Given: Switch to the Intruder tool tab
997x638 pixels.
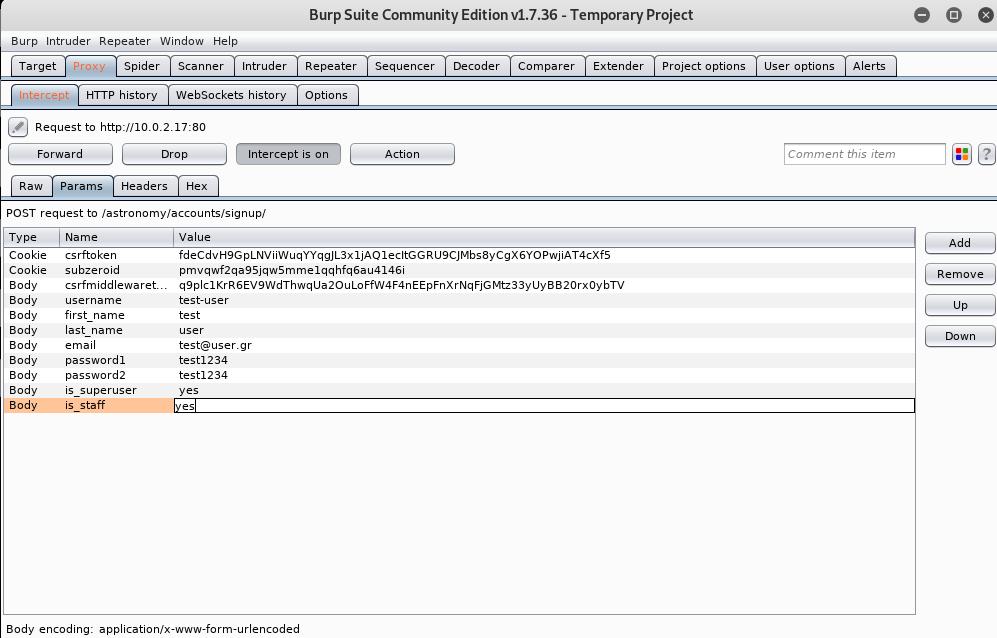Looking at the screenshot, I should tap(264, 66).
